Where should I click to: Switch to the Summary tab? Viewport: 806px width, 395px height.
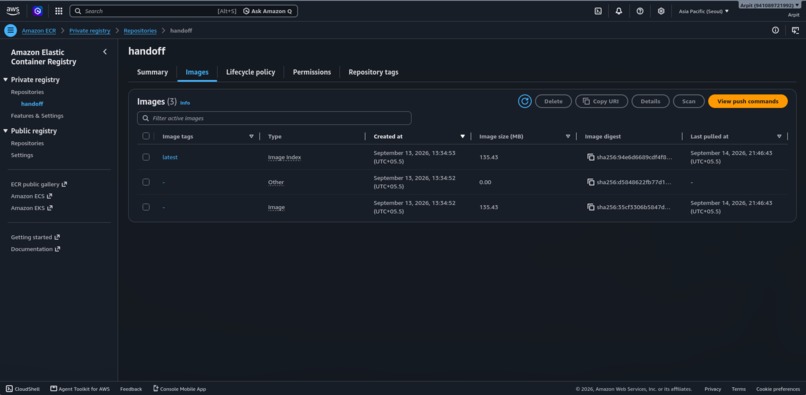[152, 73]
